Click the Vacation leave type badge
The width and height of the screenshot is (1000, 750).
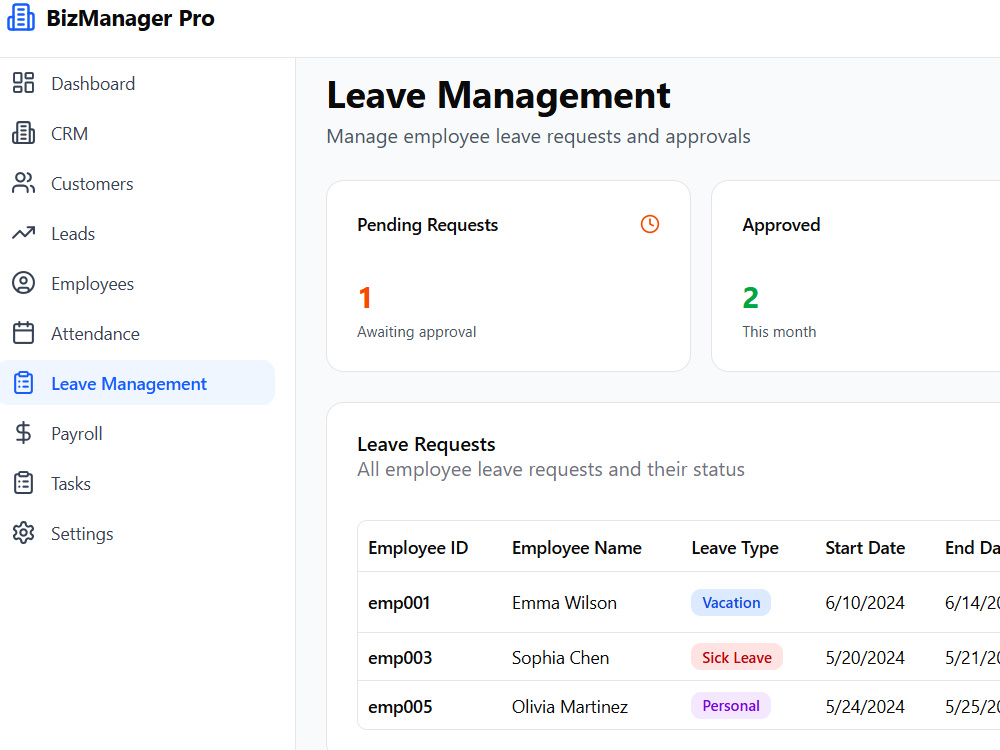click(x=731, y=603)
